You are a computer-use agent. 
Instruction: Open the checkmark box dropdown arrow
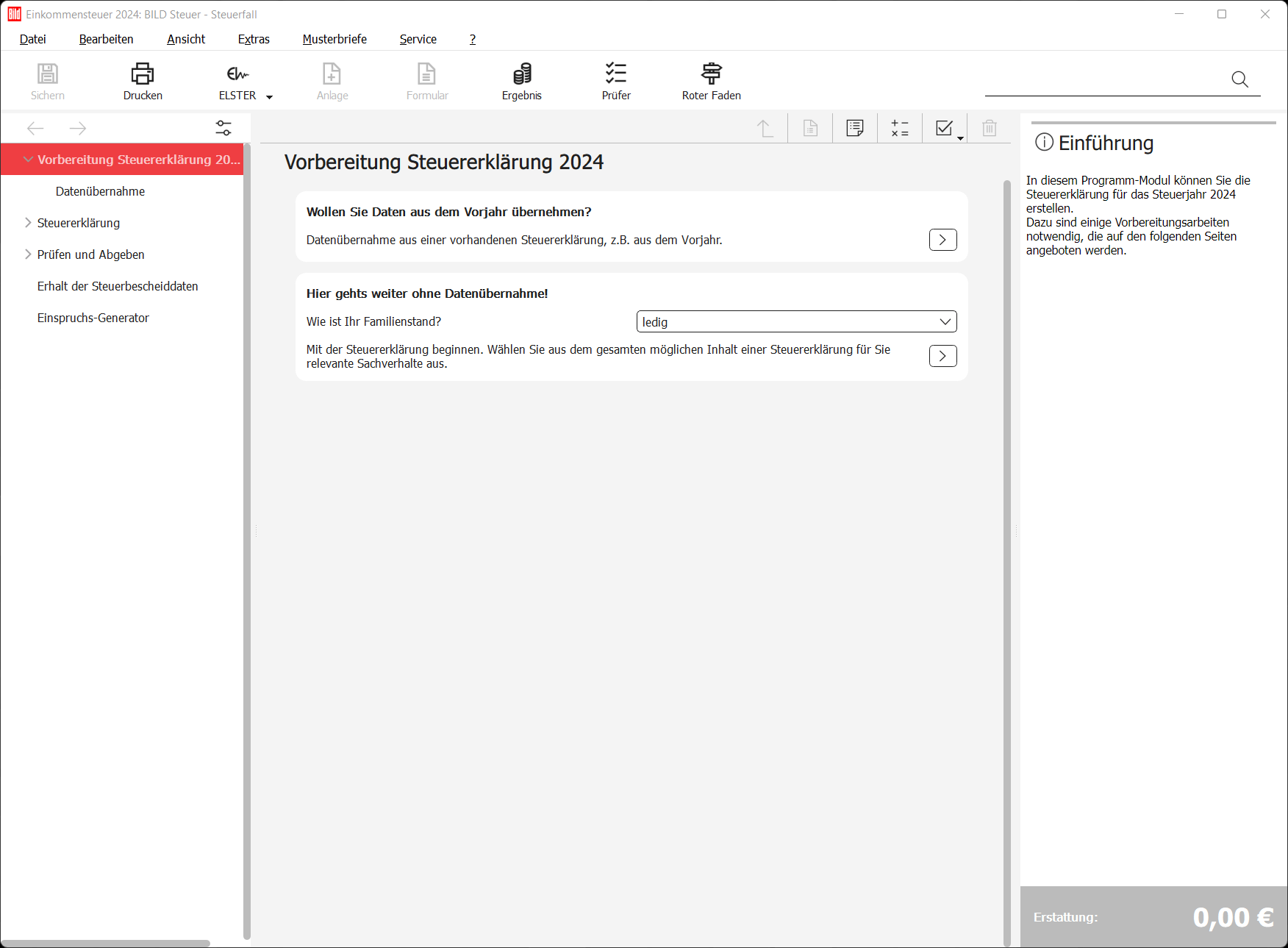(960, 138)
